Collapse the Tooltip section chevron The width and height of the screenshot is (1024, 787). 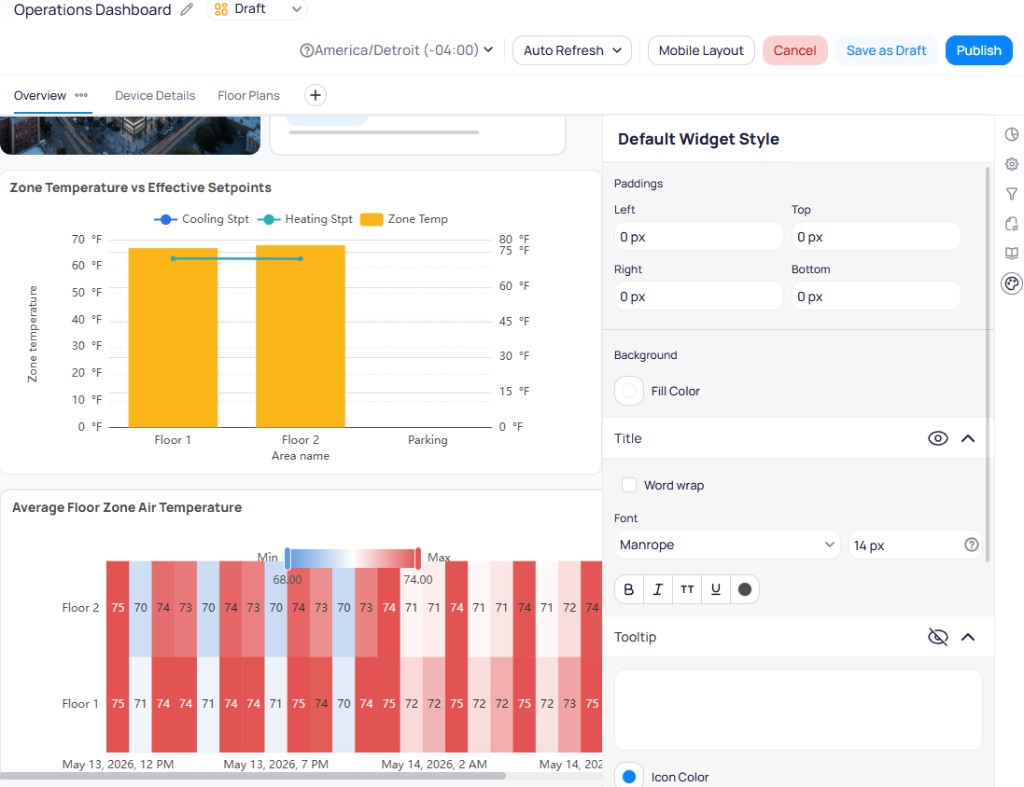[968, 637]
